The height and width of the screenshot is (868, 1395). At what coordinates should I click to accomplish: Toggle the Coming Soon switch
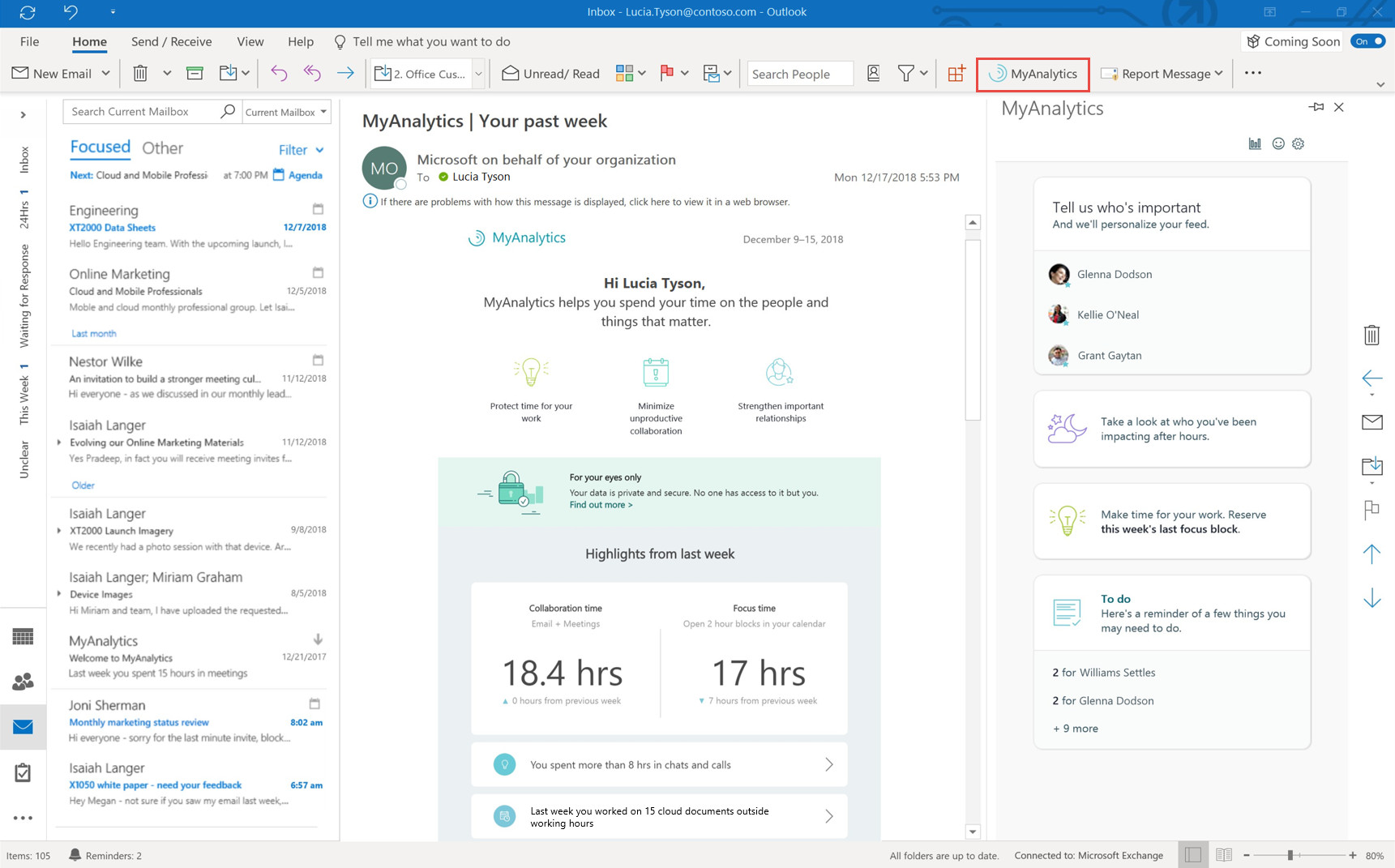point(1367,41)
